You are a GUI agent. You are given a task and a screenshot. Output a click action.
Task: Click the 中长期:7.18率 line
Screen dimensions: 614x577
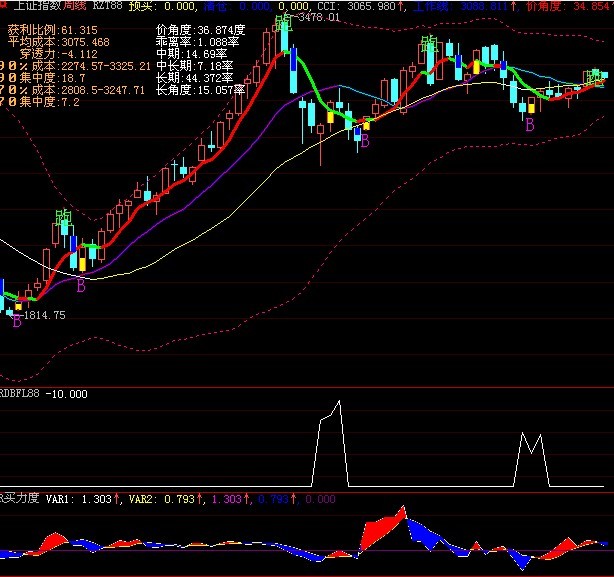[x=195, y=66]
